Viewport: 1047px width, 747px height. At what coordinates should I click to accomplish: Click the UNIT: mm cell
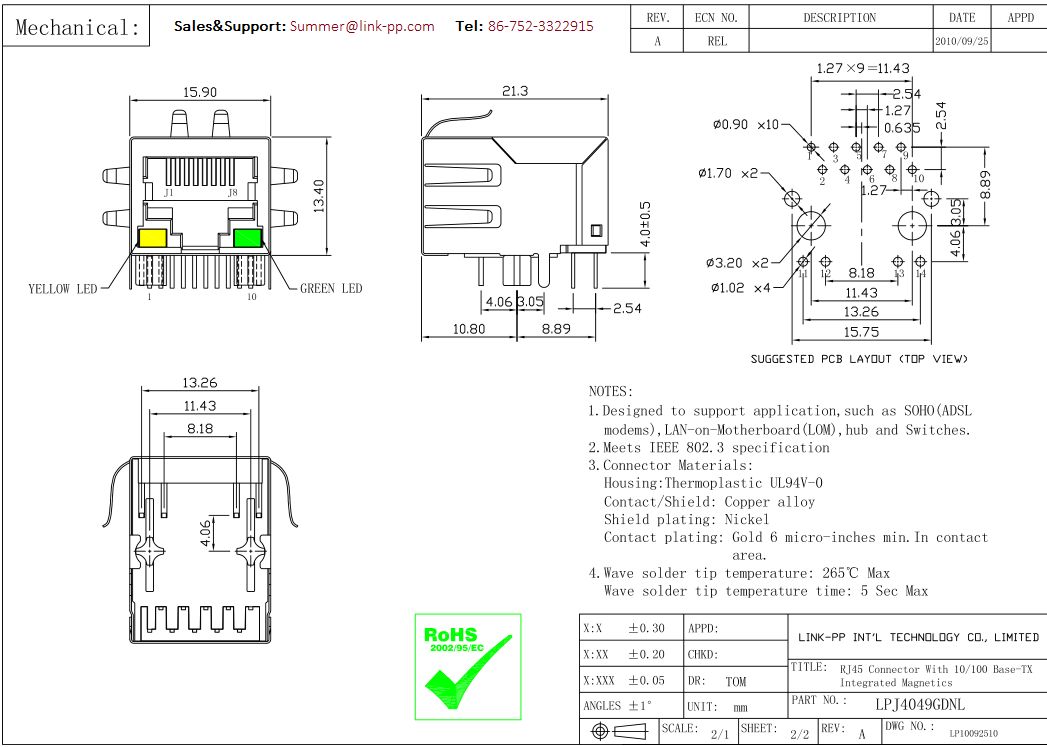pos(737,706)
